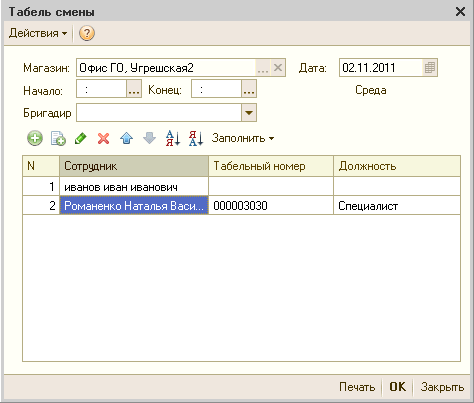Screen dimensions: 474x403
Task: Click the Специалист cell
Action: [397, 205]
